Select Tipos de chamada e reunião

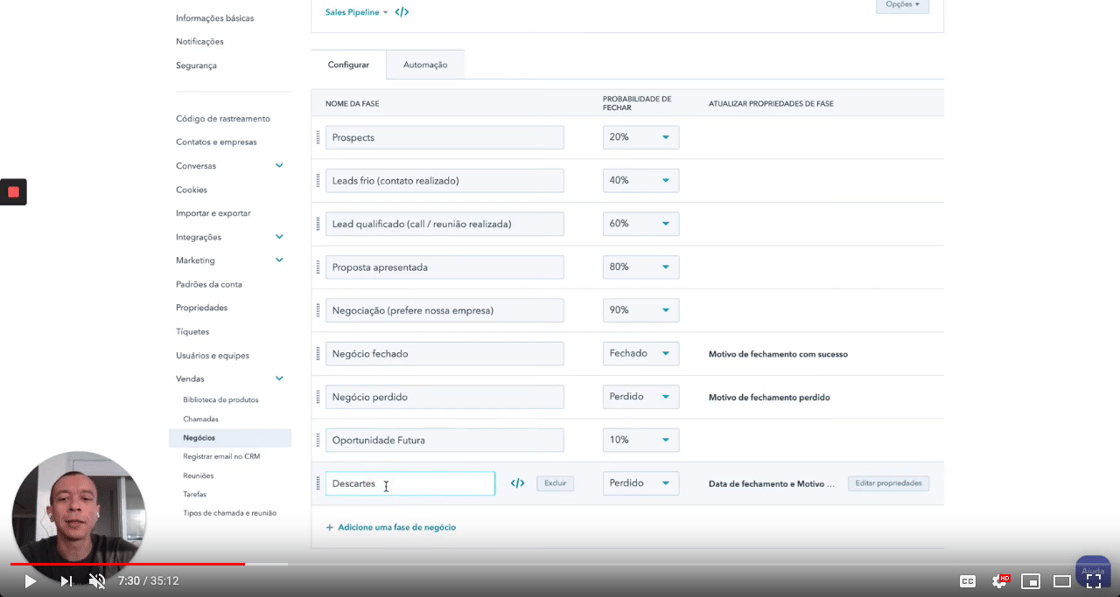229,513
